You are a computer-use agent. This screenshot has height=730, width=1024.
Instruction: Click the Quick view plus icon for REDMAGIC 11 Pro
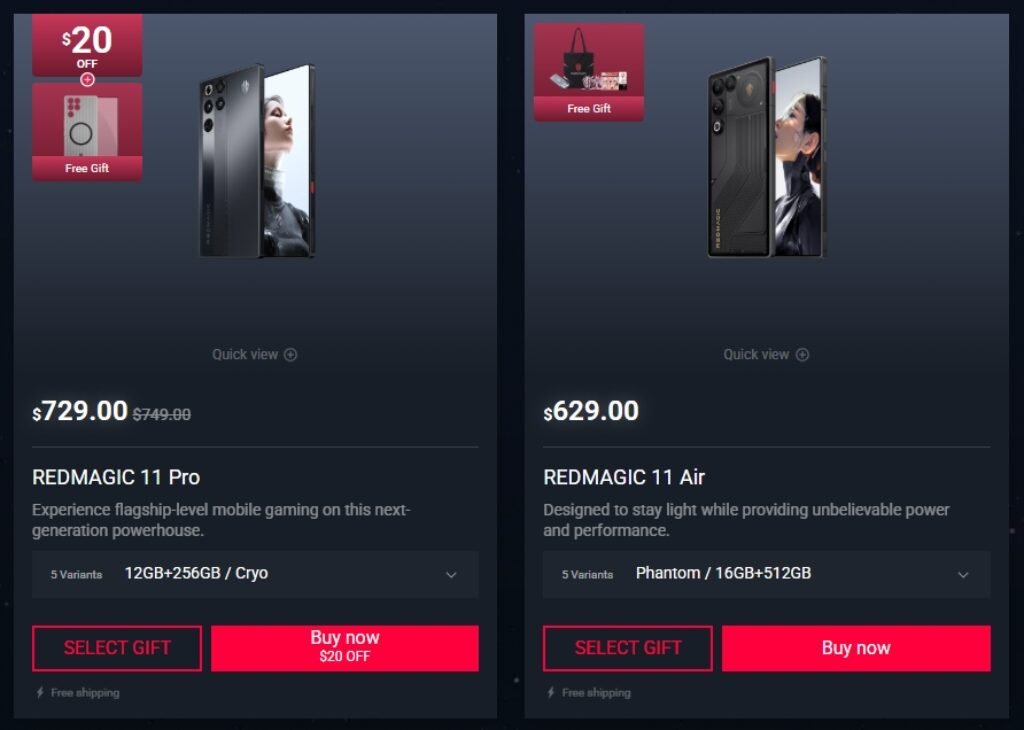291,355
